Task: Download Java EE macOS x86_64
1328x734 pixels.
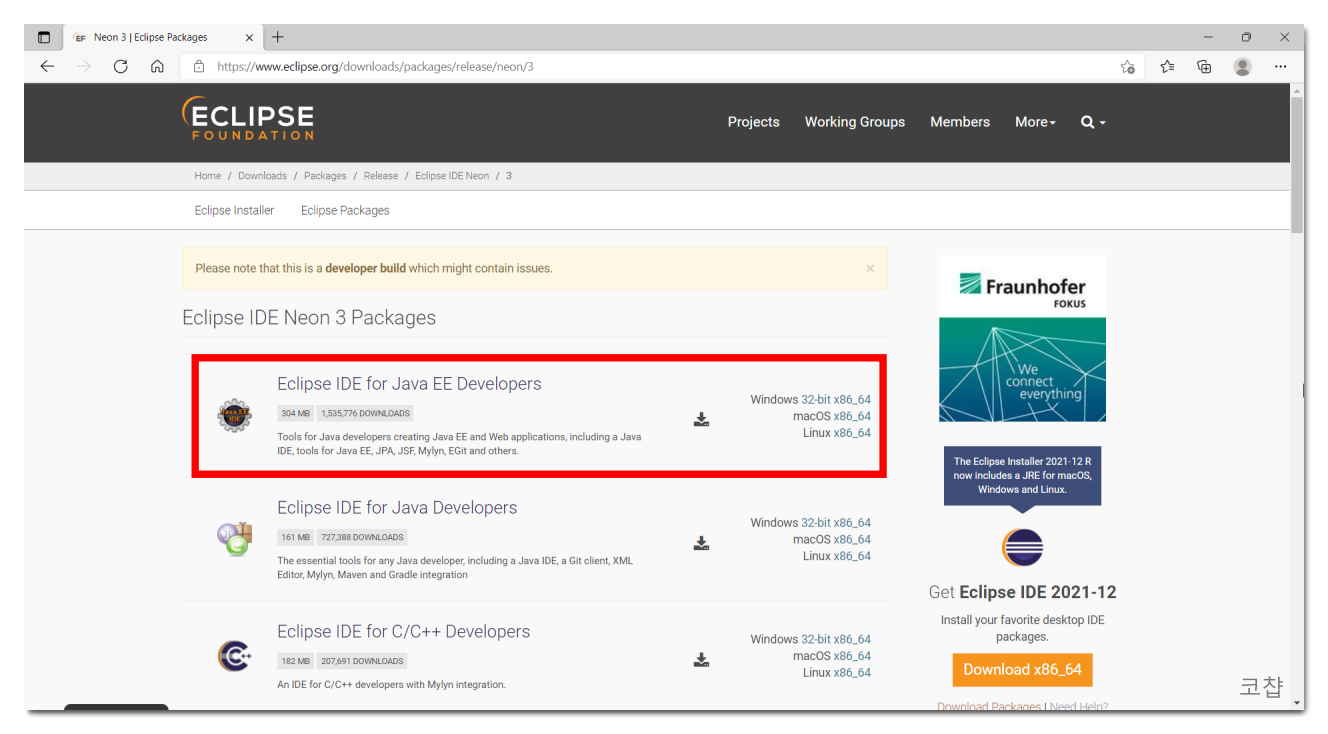Action: coord(852,416)
